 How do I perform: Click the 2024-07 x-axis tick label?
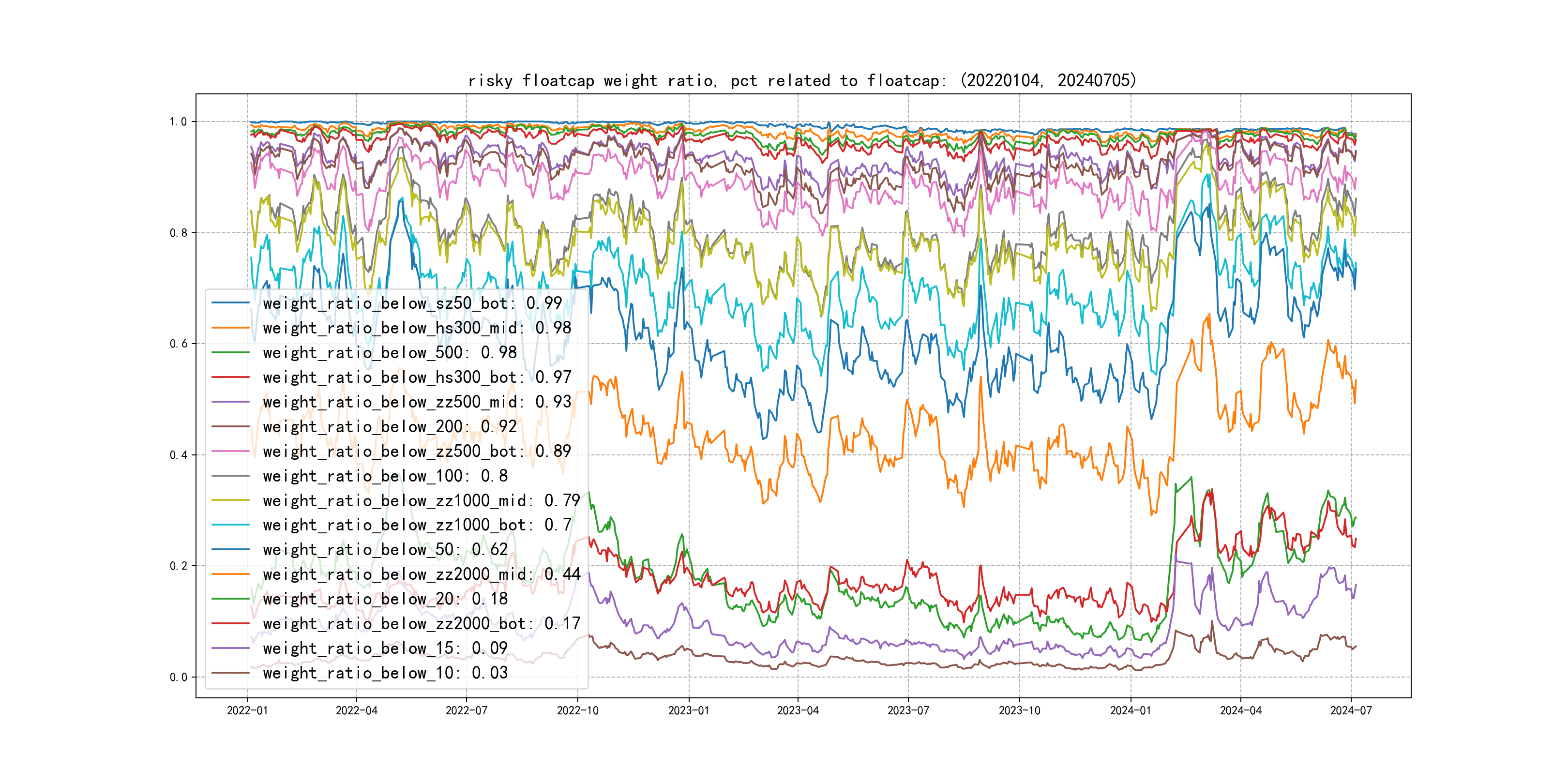[x=1351, y=710]
